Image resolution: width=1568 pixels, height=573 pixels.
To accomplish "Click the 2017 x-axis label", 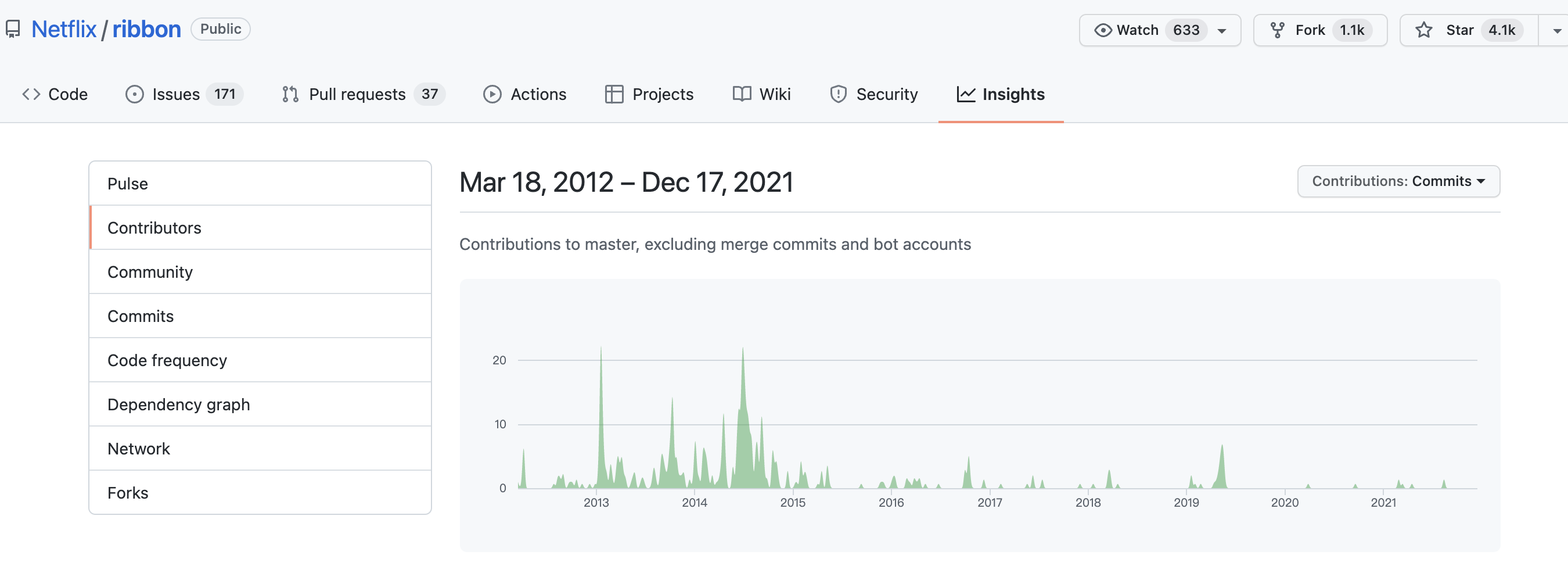I will [990, 502].
